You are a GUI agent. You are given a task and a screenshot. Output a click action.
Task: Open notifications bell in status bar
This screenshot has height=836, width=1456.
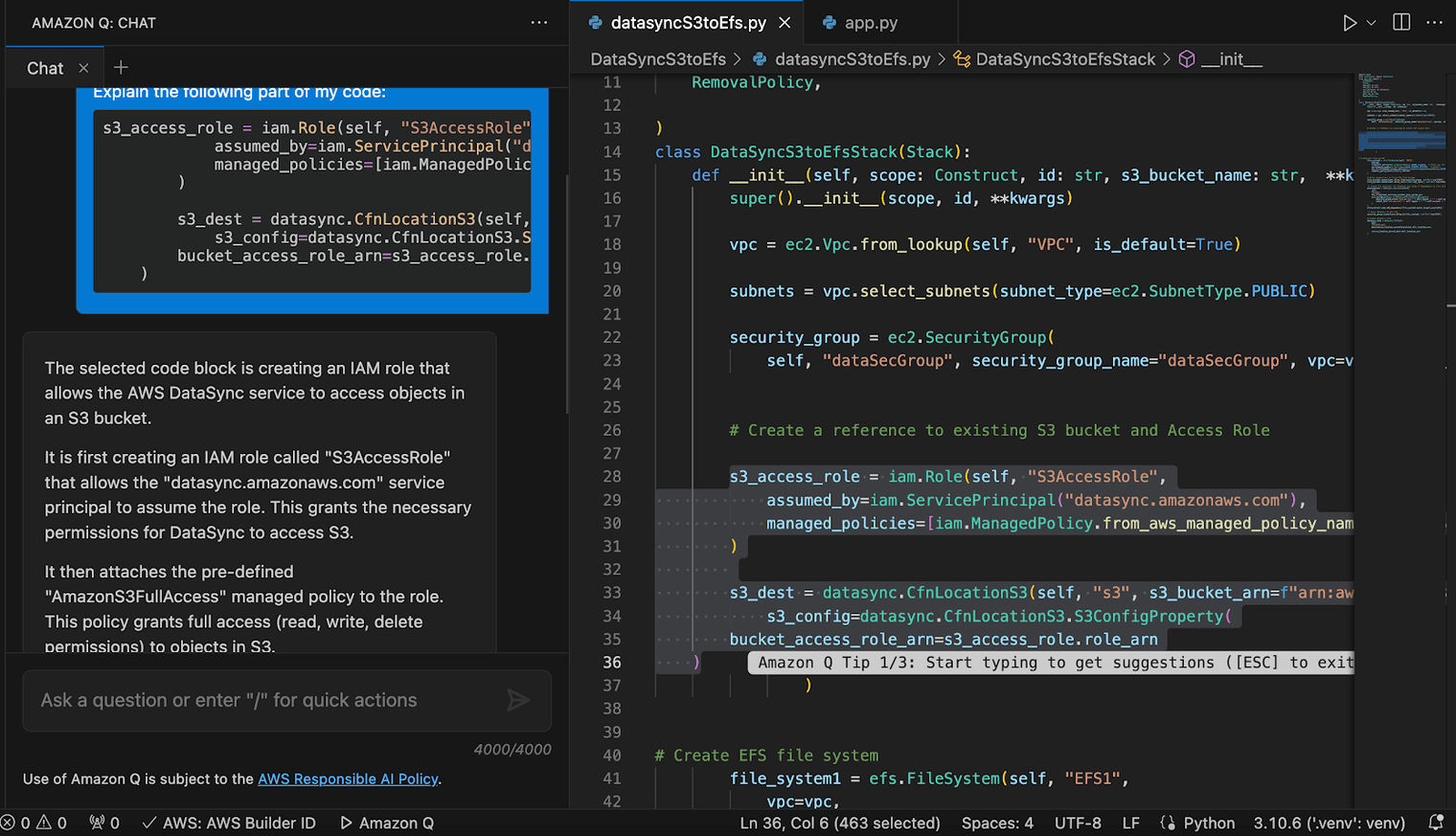pyautogui.click(x=1436, y=823)
